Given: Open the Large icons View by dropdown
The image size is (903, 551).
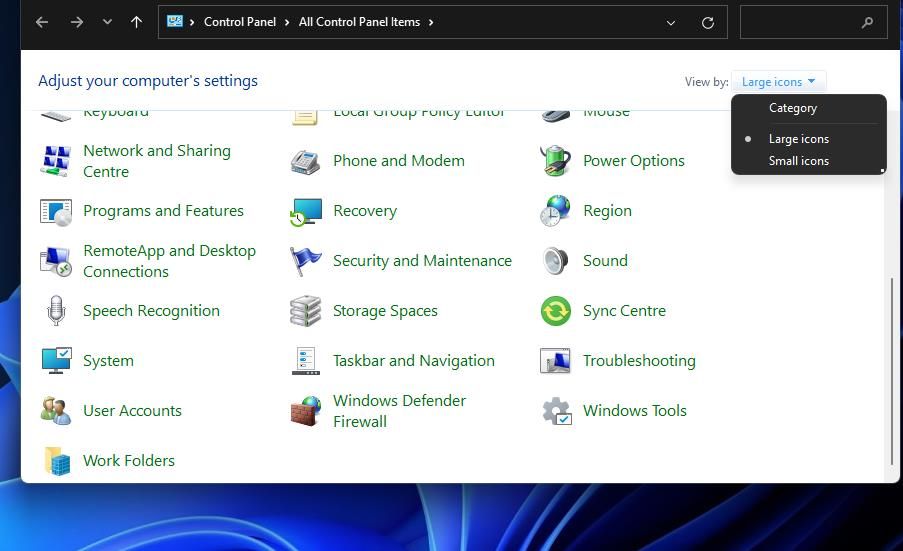Looking at the screenshot, I should 778,82.
